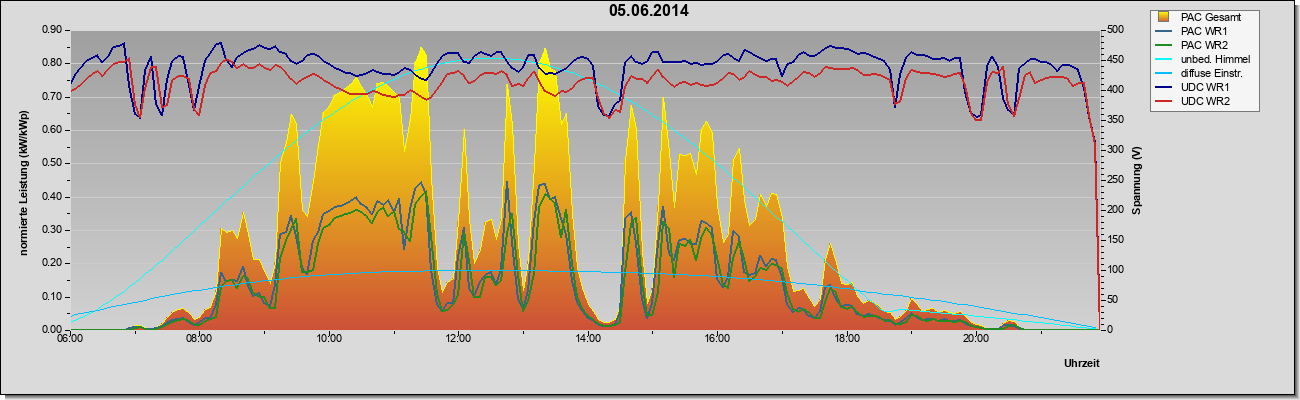Click the PAC Gesamt legend color swatch
This screenshot has height=400, width=1300.
(x=1165, y=17)
